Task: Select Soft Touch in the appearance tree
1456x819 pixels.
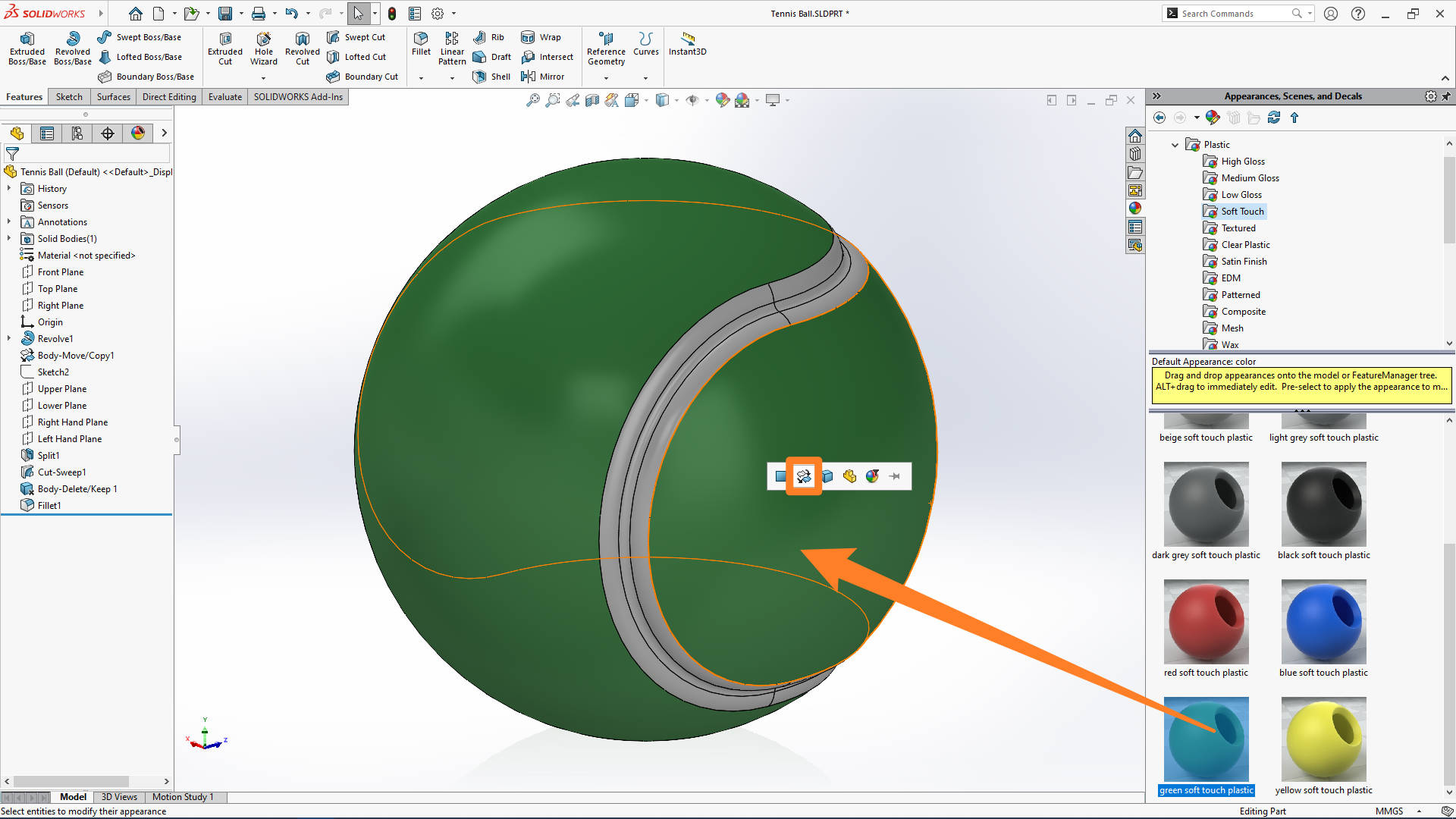Action: coord(1241,211)
